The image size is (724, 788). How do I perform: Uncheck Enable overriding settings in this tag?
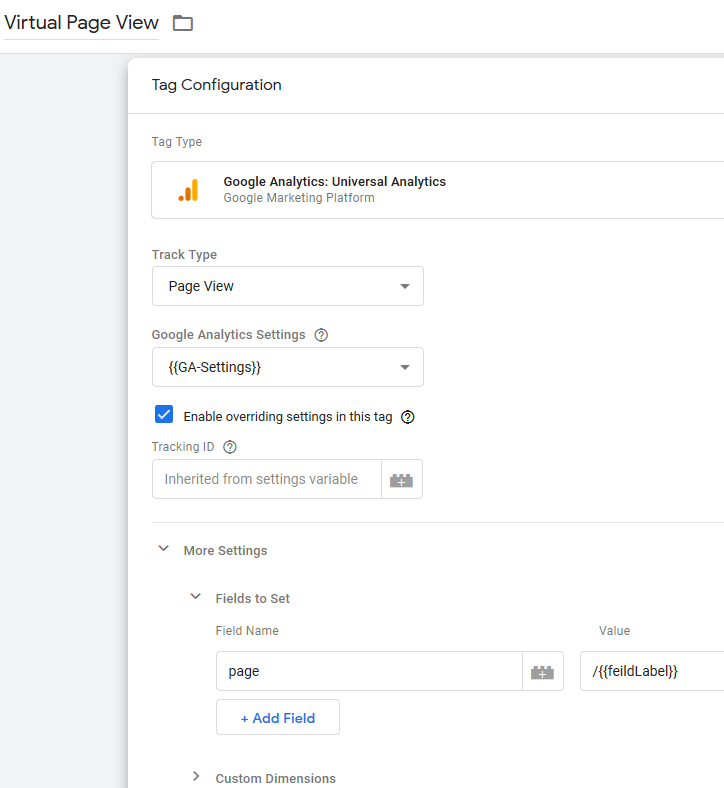coord(164,415)
